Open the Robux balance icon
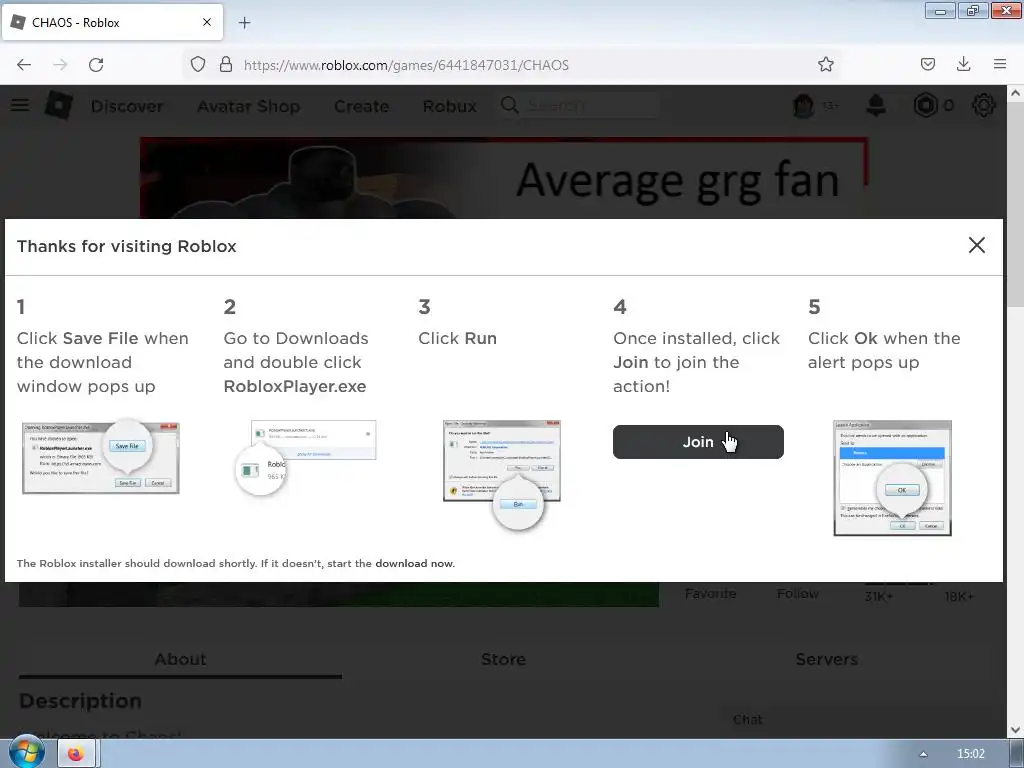Viewport: 1024px width, 768px height. pos(925,105)
